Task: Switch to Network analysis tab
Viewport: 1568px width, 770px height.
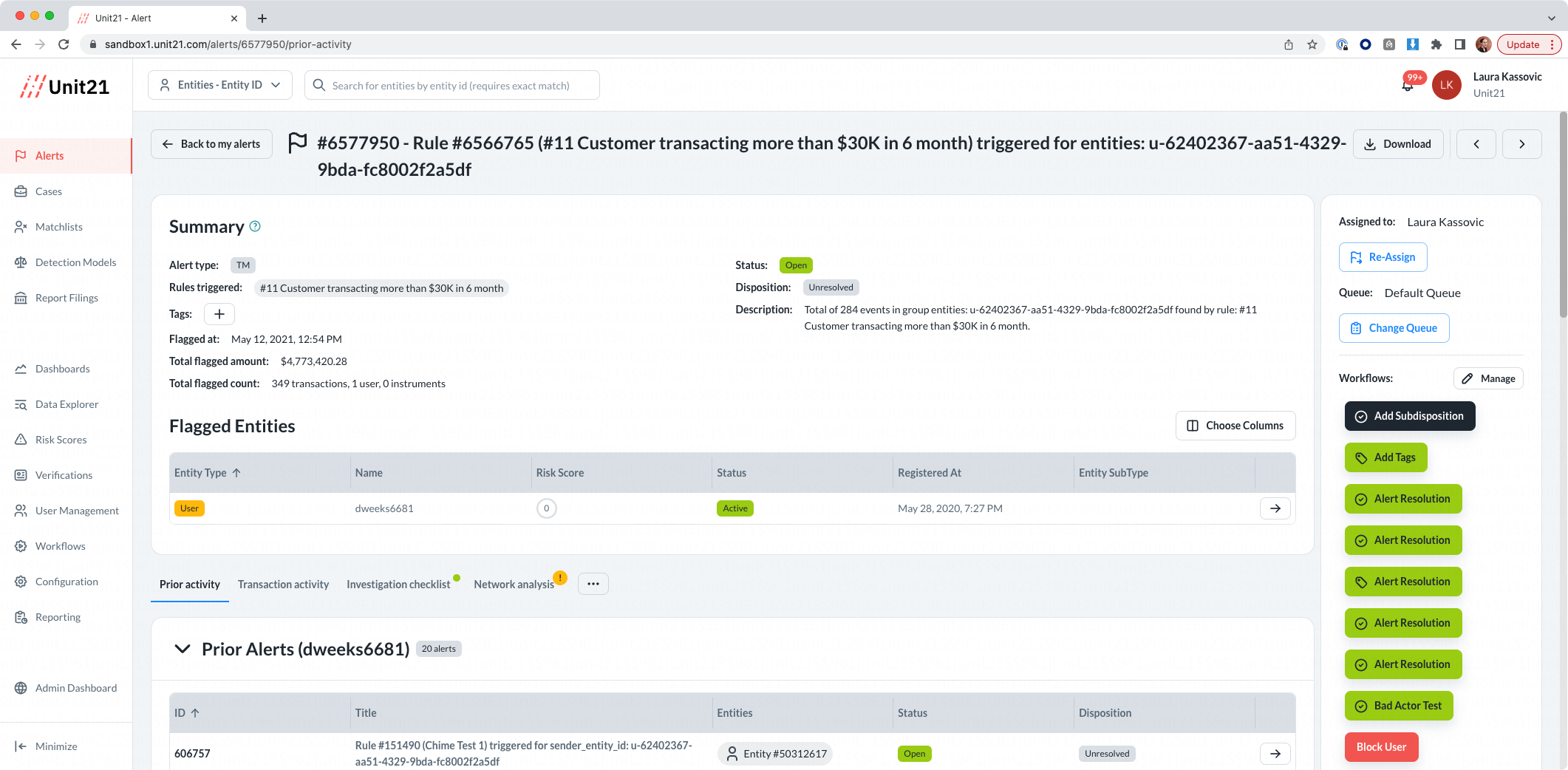Action: (514, 585)
